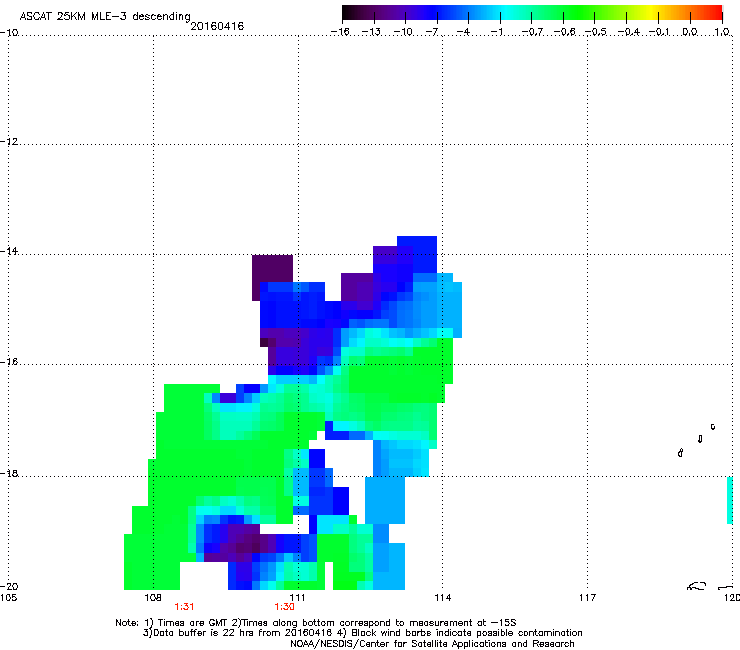Click the note line starting "Note: 1) Times are GMT"

[316, 623]
